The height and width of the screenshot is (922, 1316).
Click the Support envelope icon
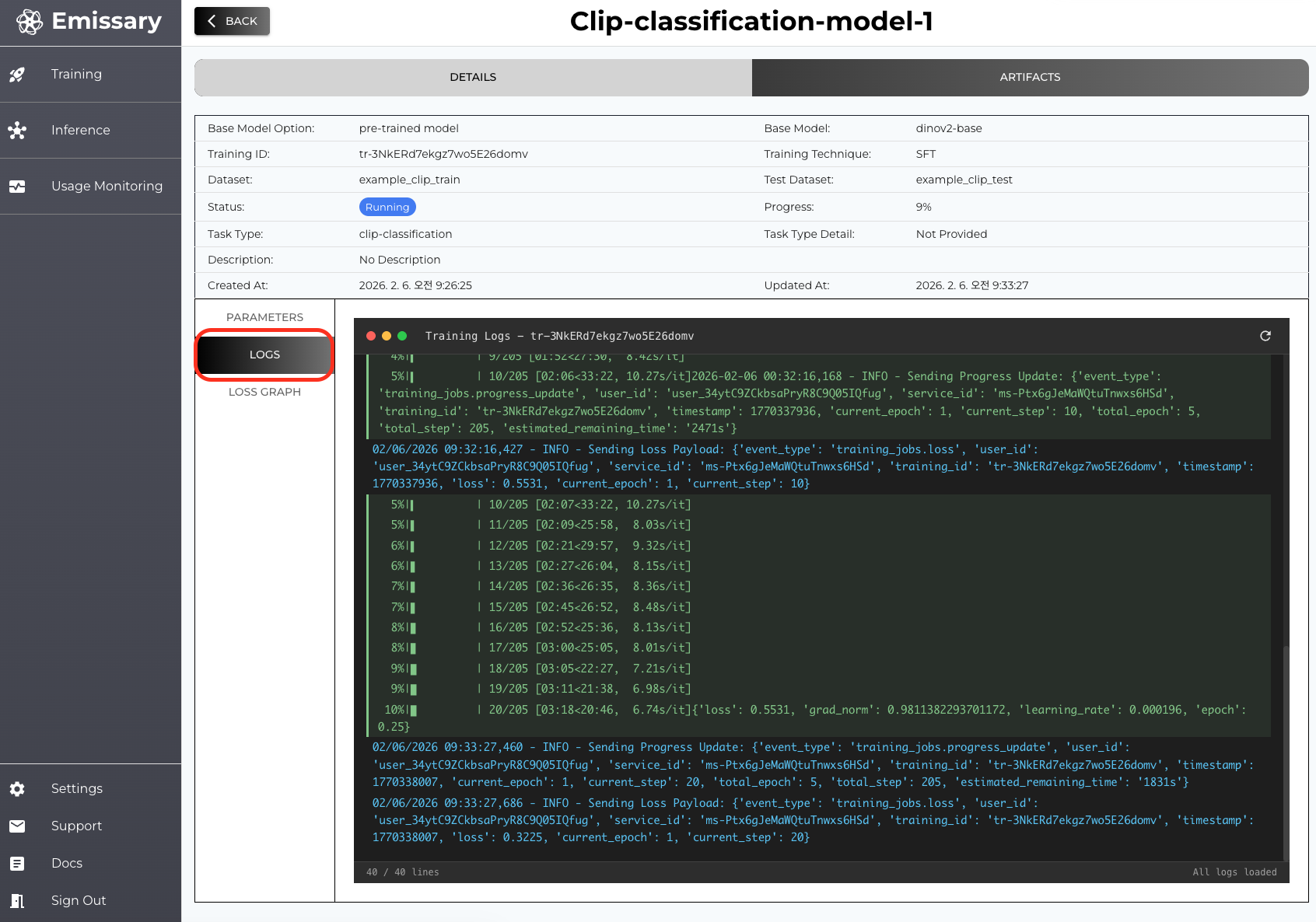(17, 826)
